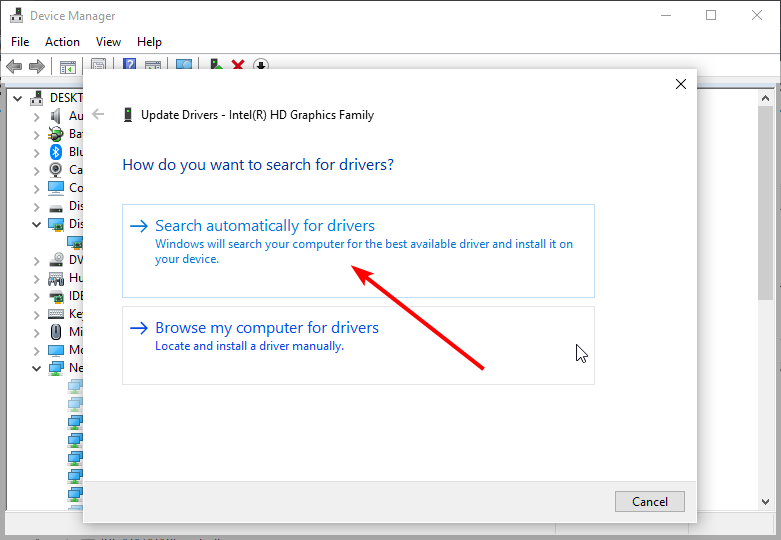Click the scrollbar up arrow in Device Manager

(766, 98)
